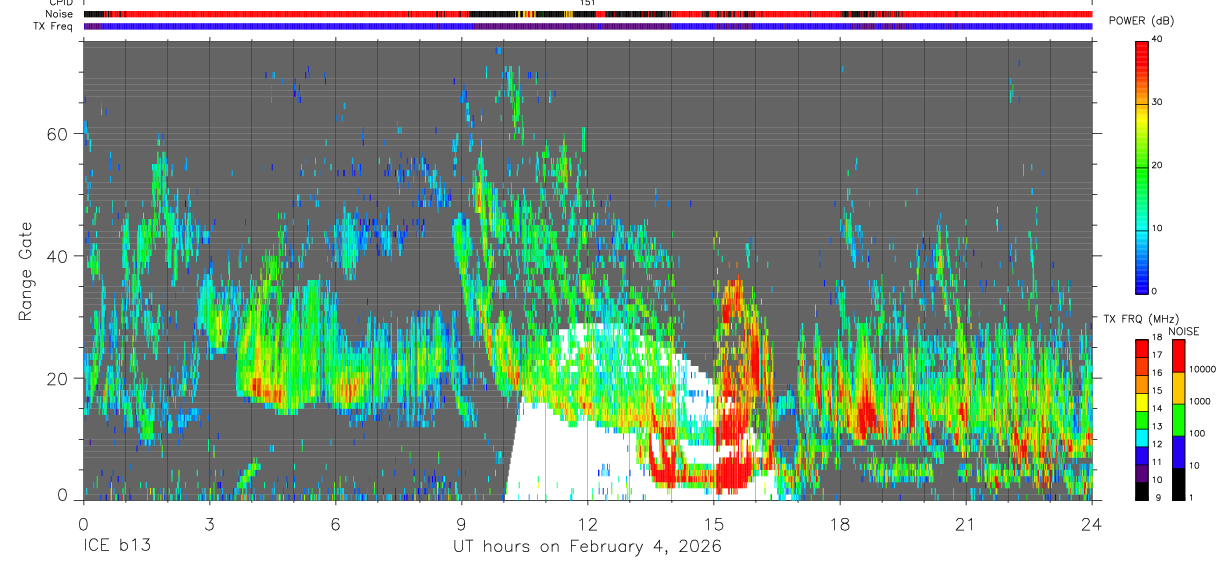1228x567 pixels.
Task: Select 'UT hours on February 4, 2026' axis title
Action: tap(587, 546)
